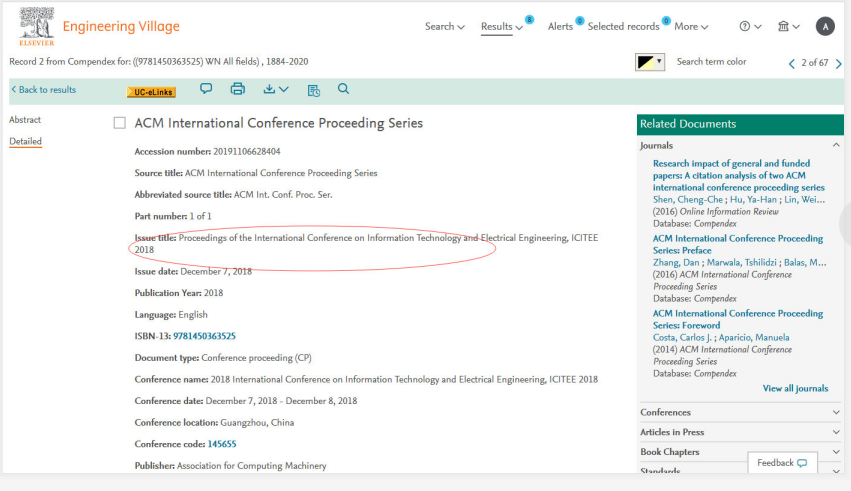Click the comment bubble icon in toolbar
The height and width of the screenshot is (491, 851).
click(x=206, y=89)
